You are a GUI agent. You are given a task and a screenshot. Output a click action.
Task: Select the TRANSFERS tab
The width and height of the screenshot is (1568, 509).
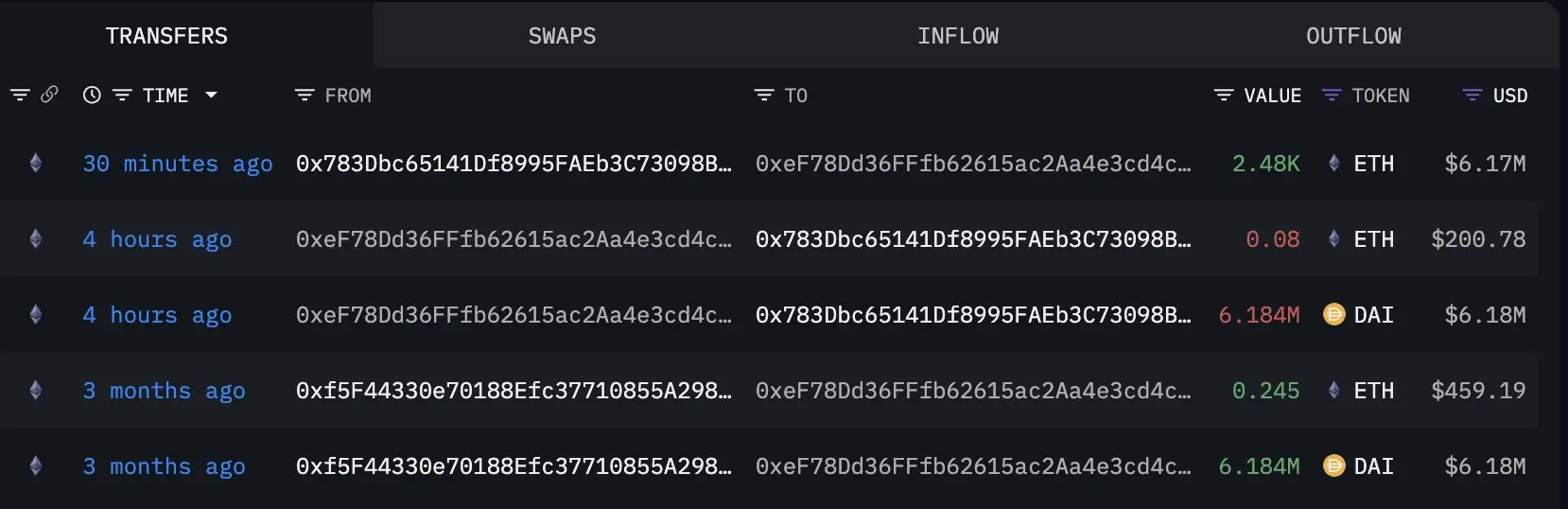tap(166, 36)
